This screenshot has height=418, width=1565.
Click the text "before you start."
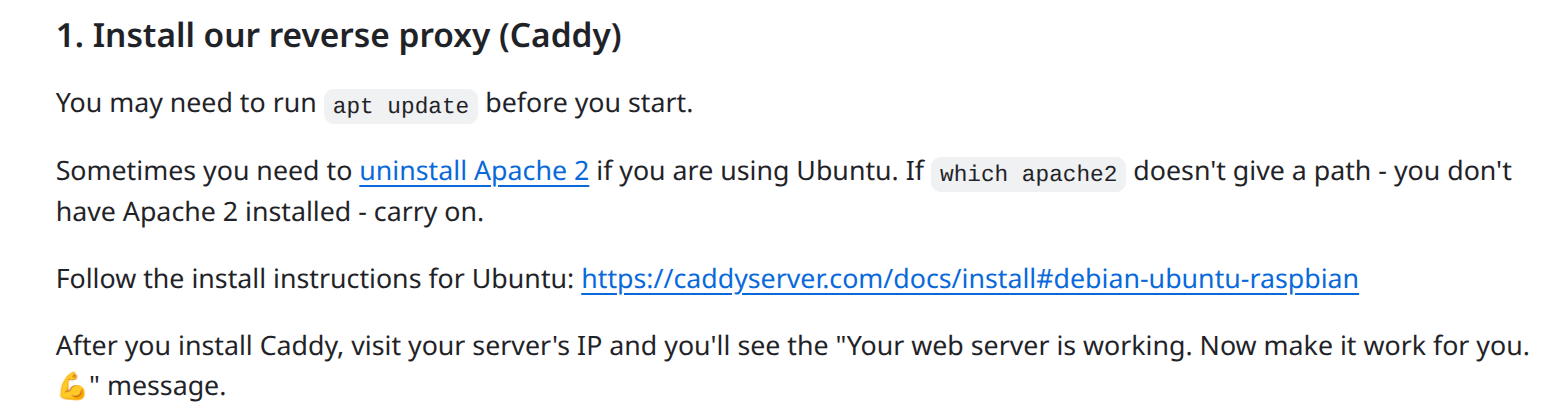589,103
